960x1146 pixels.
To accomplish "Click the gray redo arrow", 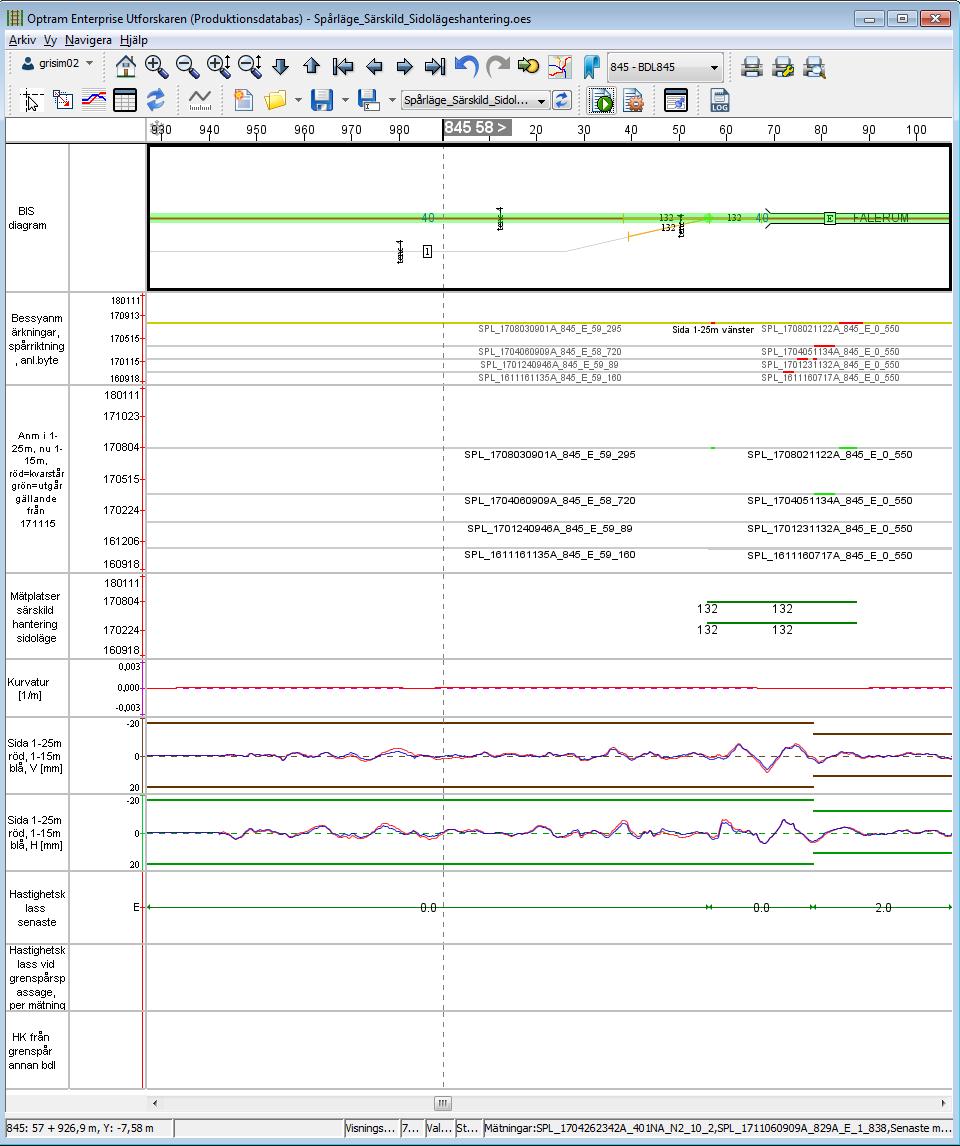I will (498, 67).
